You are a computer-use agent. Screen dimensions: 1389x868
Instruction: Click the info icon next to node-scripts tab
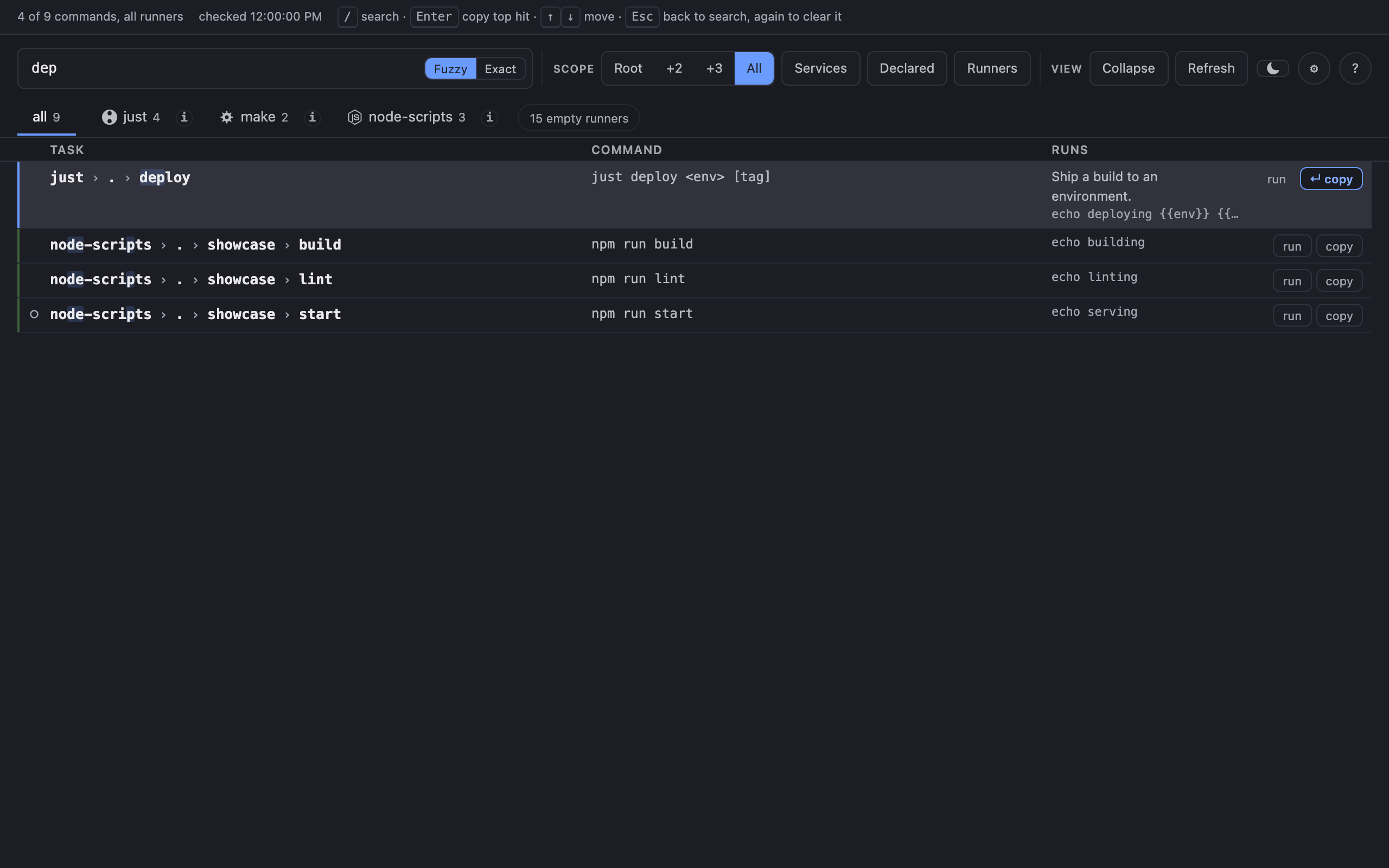click(x=489, y=117)
